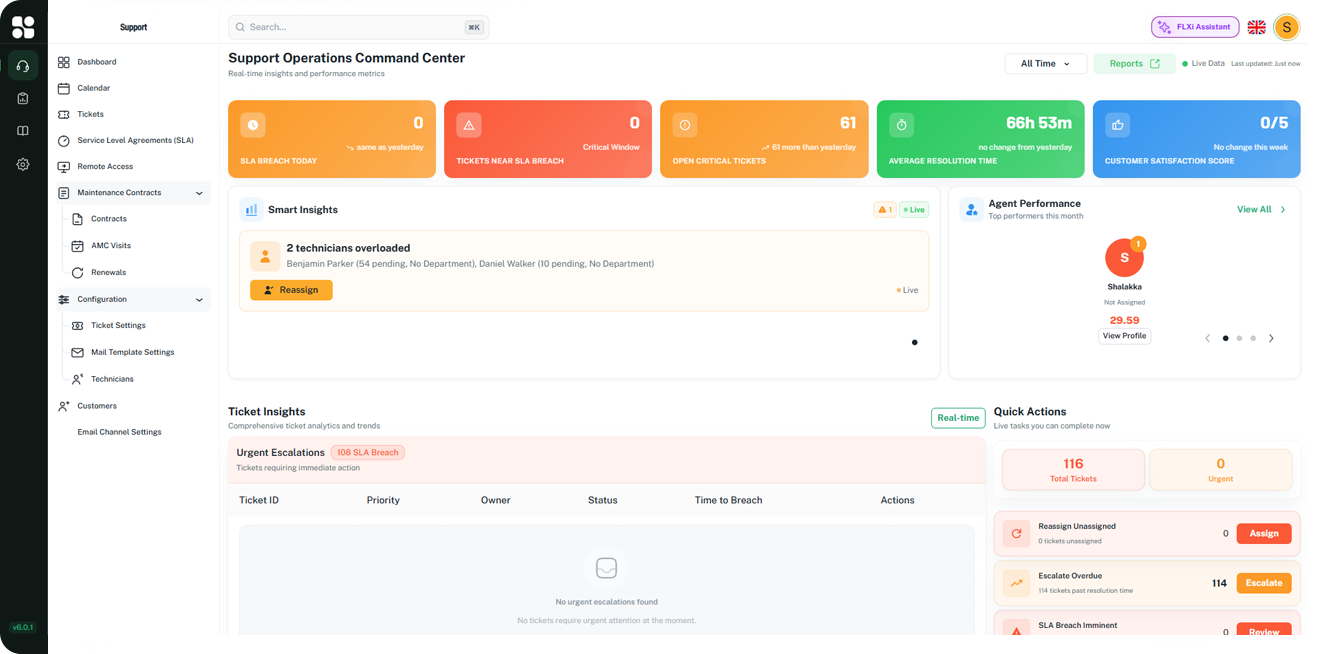Viewport: 1319px width, 654px height.
Task: Open the user avatar labeled S
Action: (x=1287, y=27)
